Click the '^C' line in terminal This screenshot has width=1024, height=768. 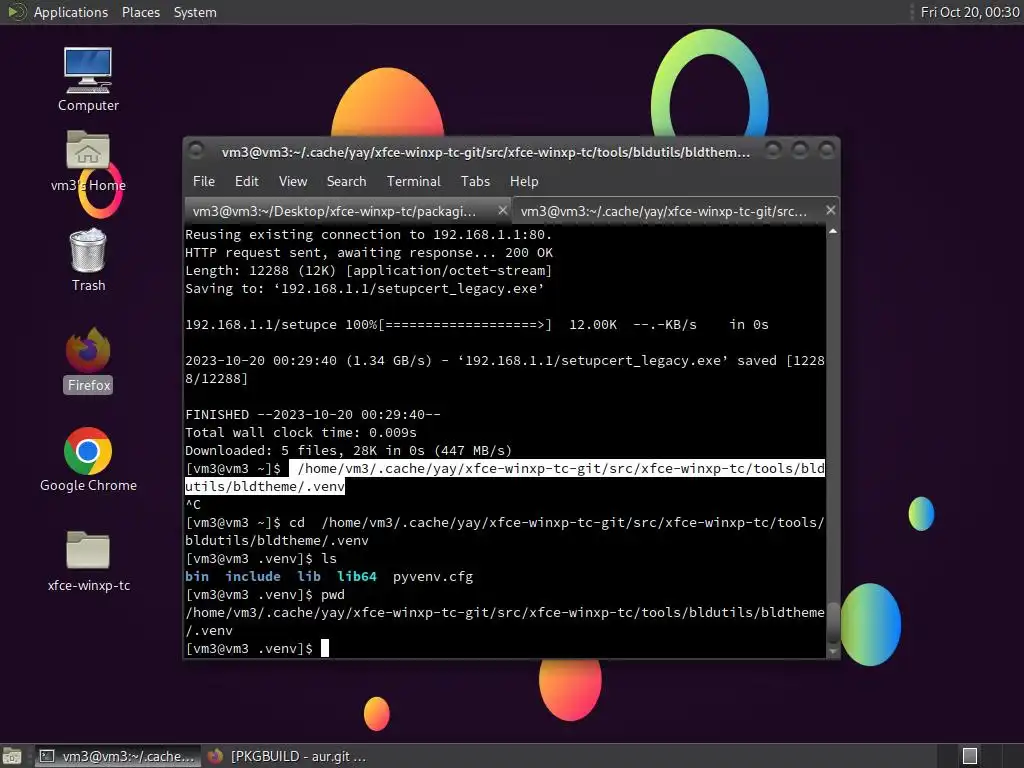pos(193,505)
